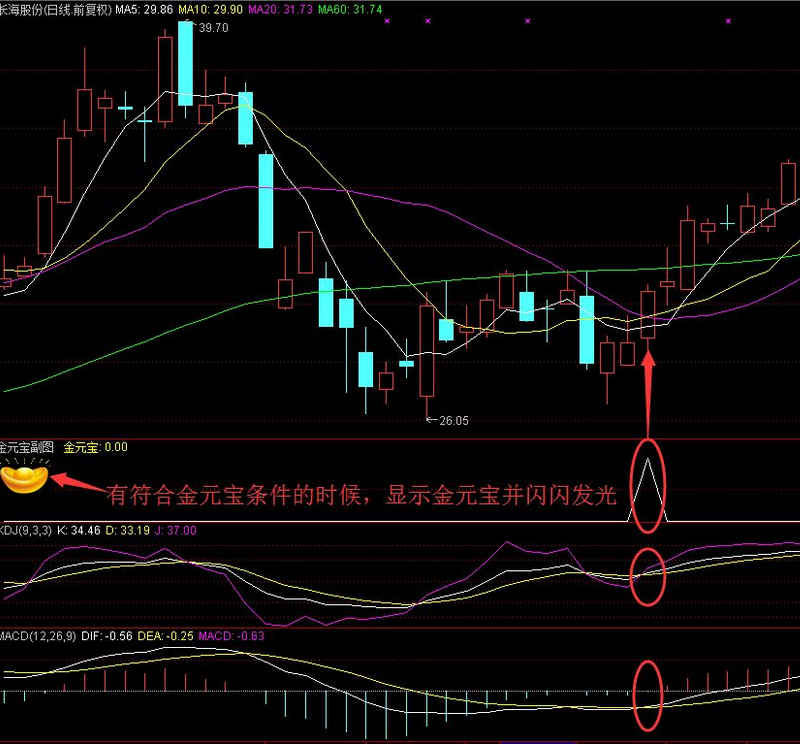
Task: Click the DEA: -0.25 value
Action: (x=165, y=636)
